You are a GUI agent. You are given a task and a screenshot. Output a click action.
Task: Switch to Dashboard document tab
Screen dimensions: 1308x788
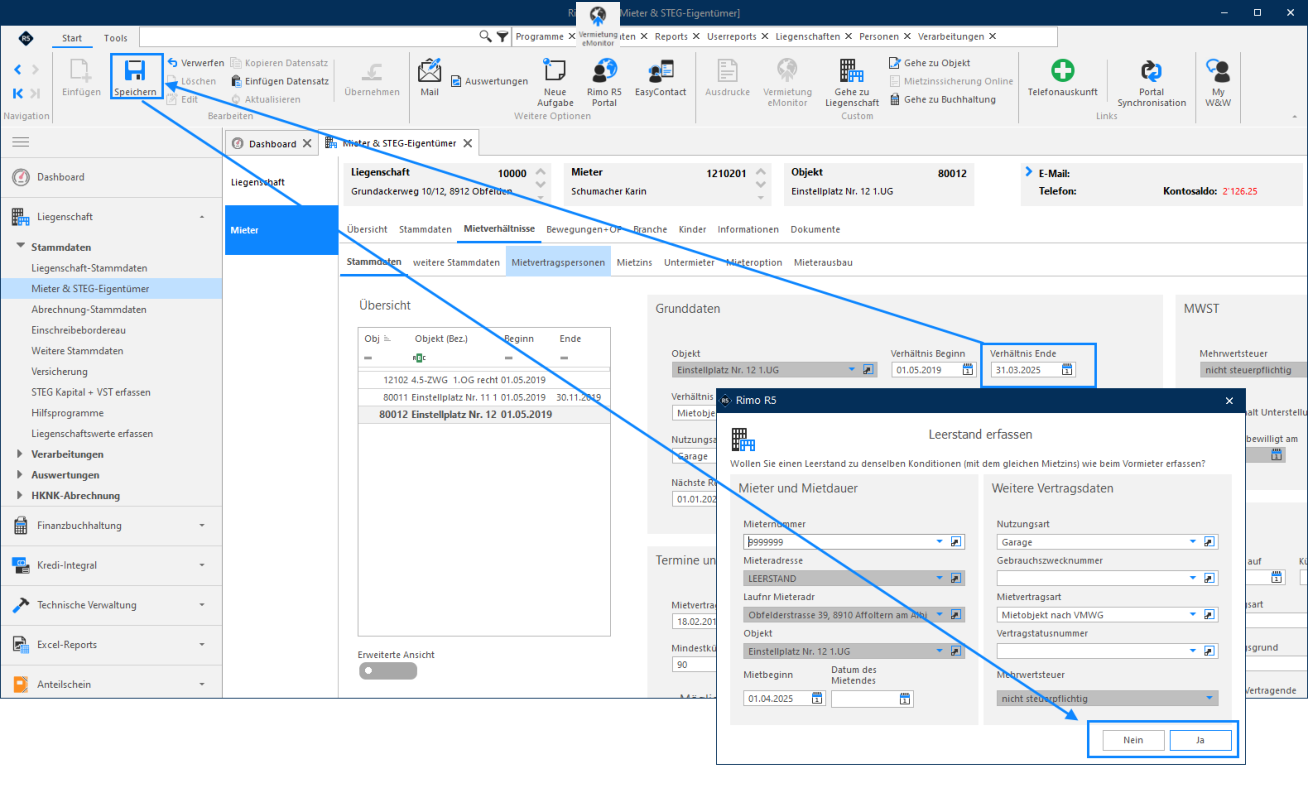[271, 143]
